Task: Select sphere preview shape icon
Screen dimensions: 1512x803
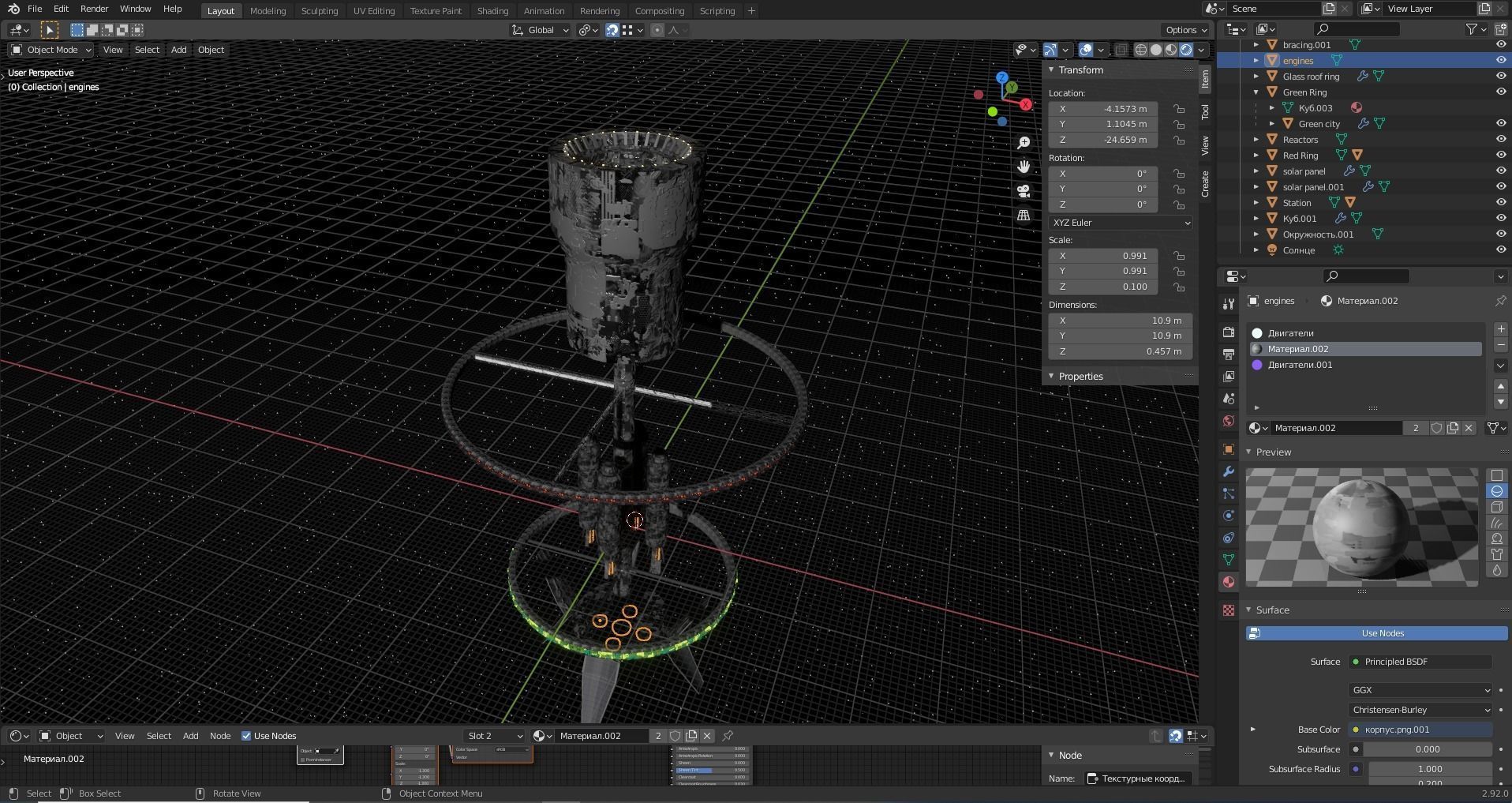Action: 1496,491
